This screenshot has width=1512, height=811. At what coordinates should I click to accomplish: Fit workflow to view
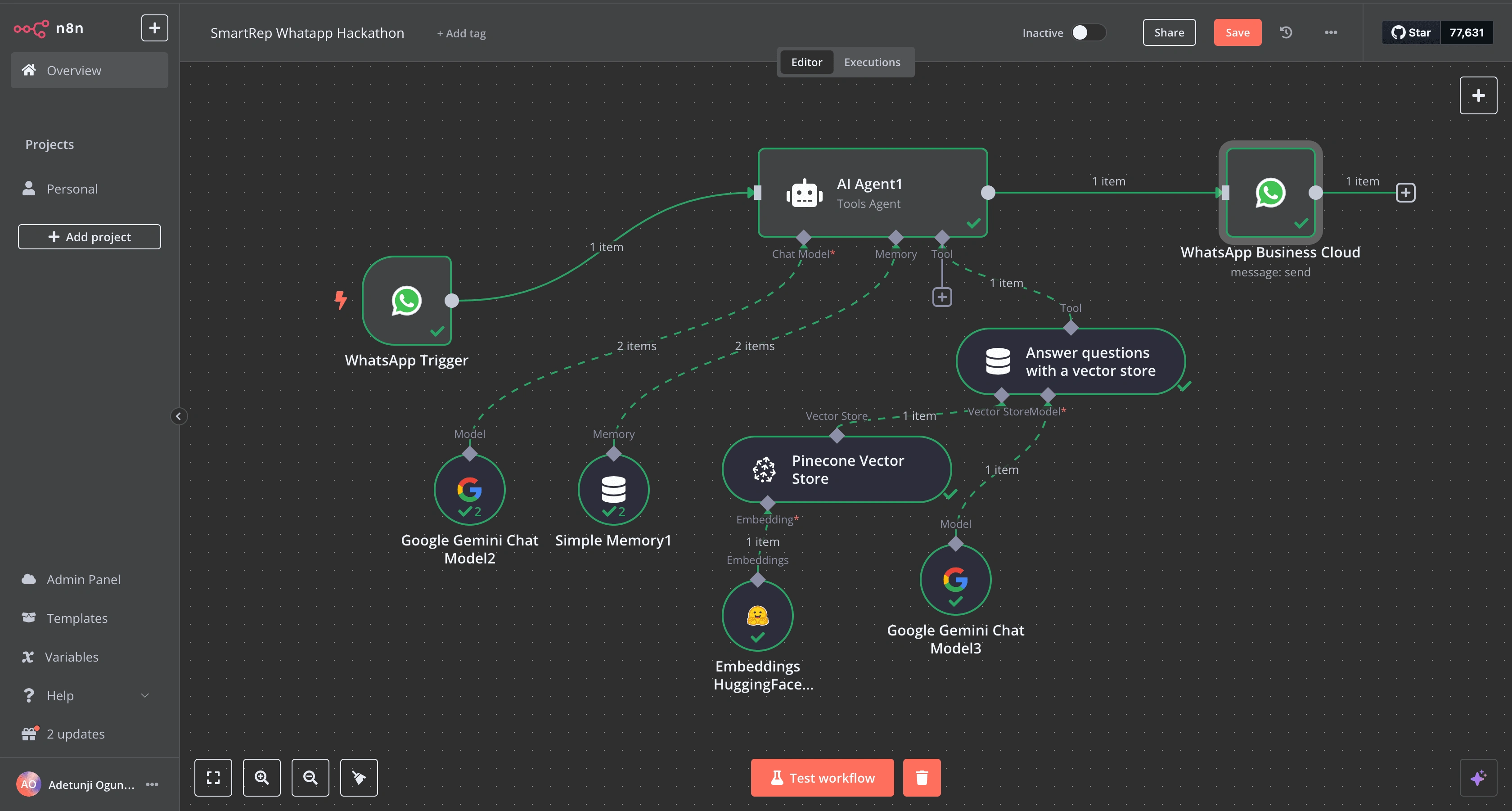(213, 778)
